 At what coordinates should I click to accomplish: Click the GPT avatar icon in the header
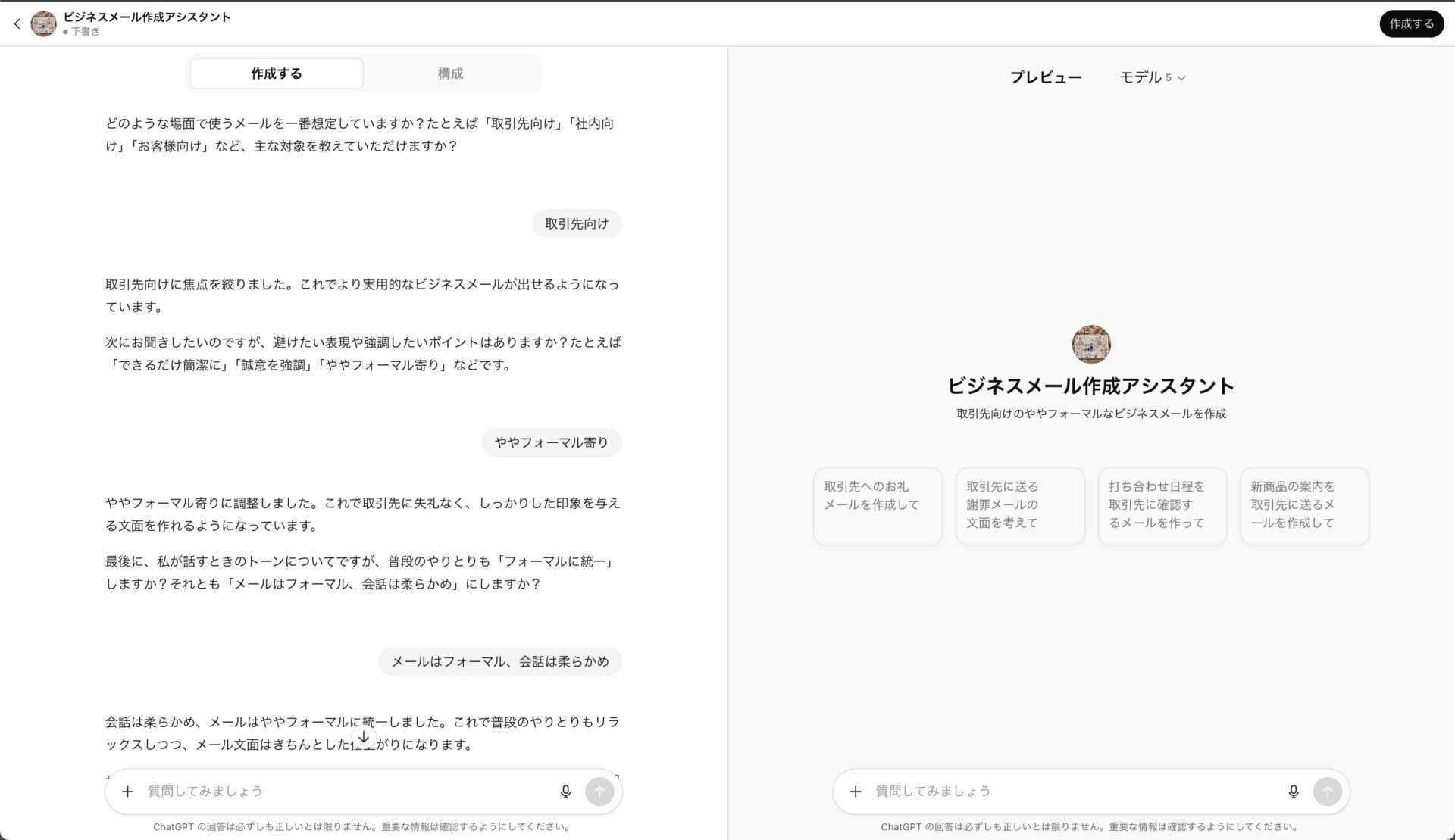click(x=43, y=23)
